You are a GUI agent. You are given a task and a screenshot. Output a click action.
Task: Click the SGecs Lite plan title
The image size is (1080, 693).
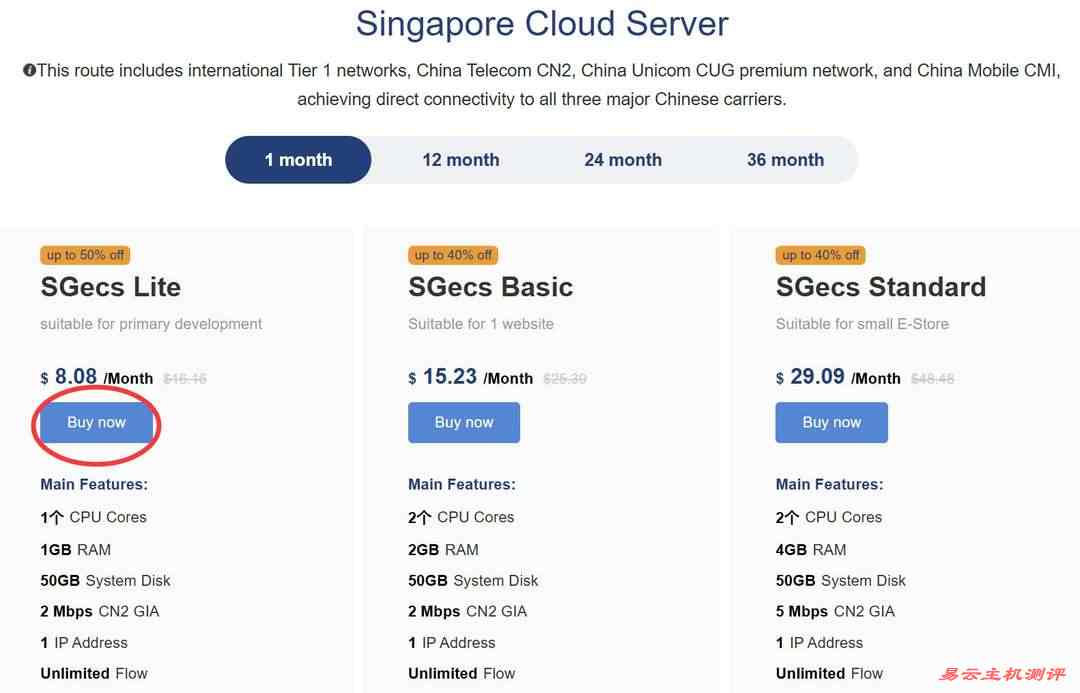(110, 287)
